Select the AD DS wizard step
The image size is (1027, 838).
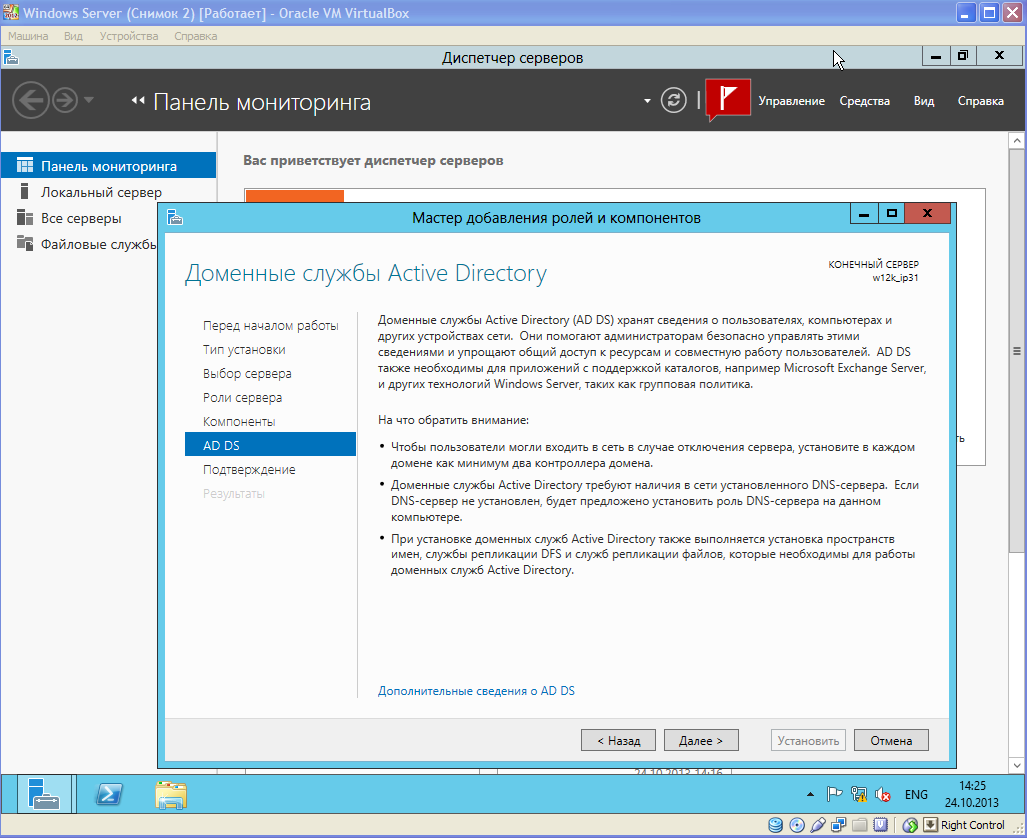(271, 445)
